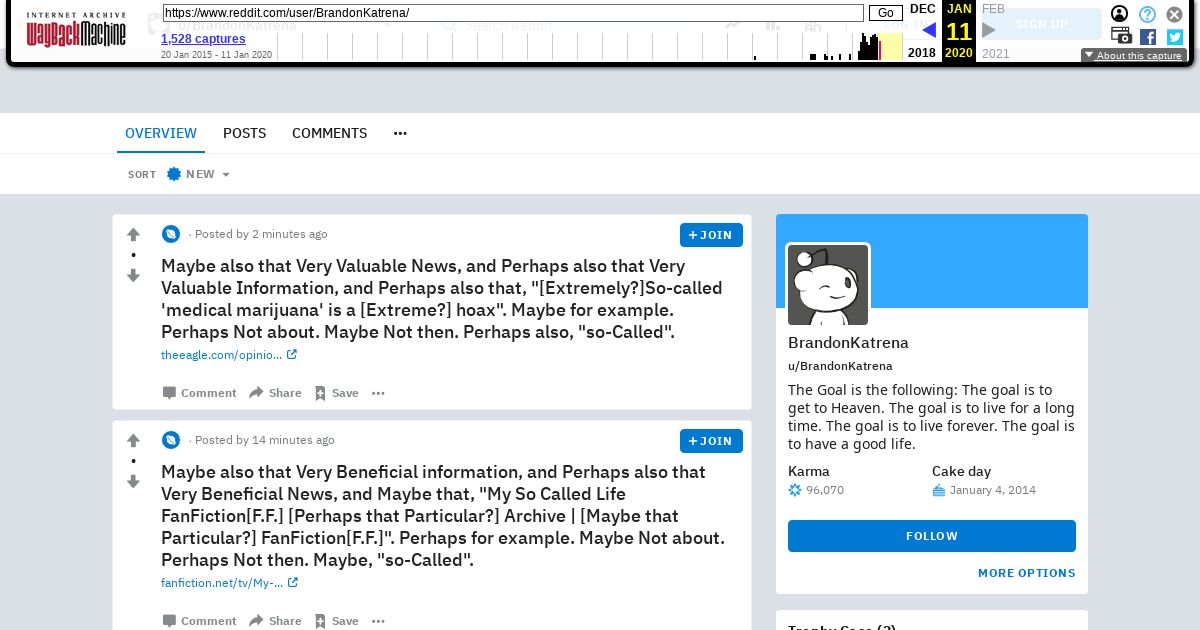1200x630 pixels.
Task: Click the FOLLOW button
Action: [932, 536]
